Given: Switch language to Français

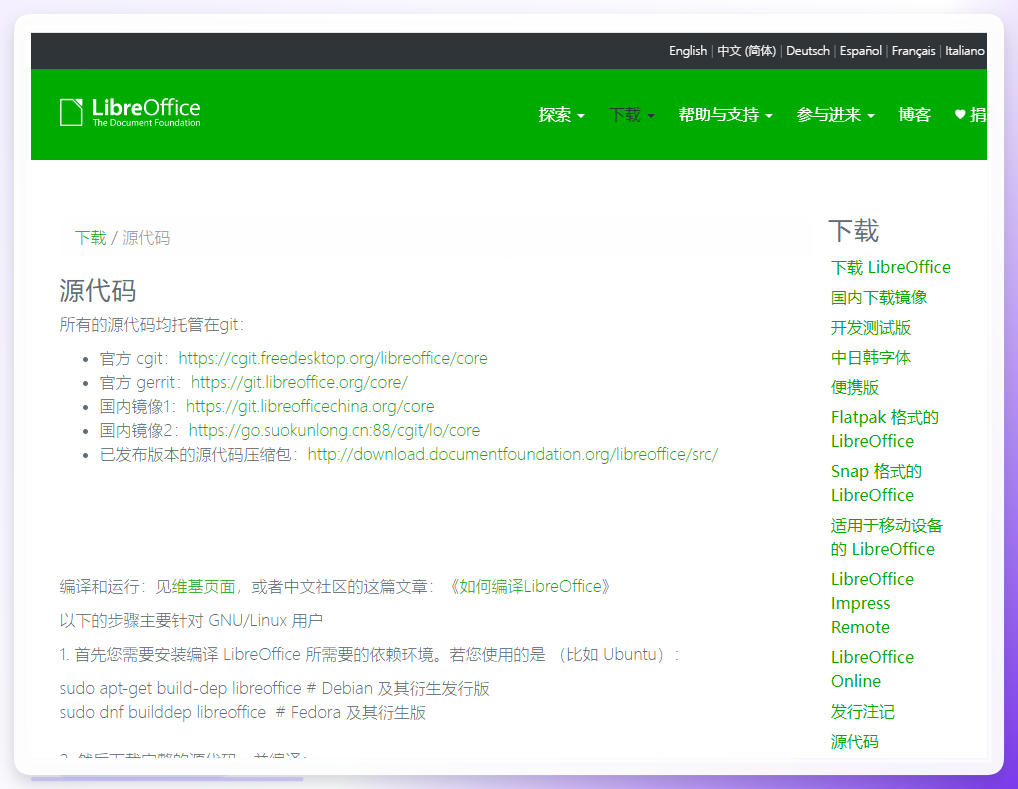Looking at the screenshot, I should pos(913,51).
